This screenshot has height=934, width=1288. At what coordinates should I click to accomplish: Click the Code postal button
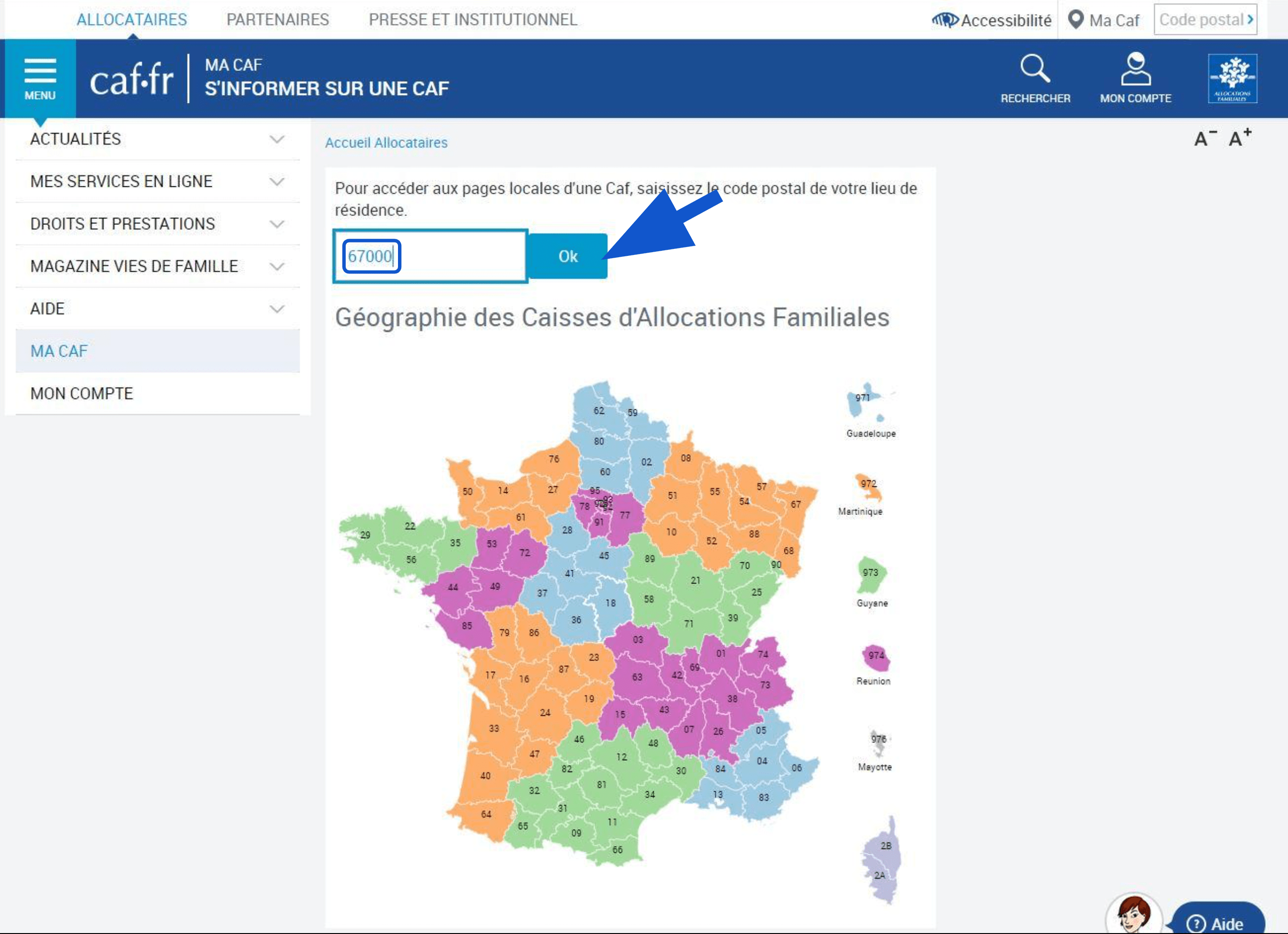click(x=1205, y=19)
